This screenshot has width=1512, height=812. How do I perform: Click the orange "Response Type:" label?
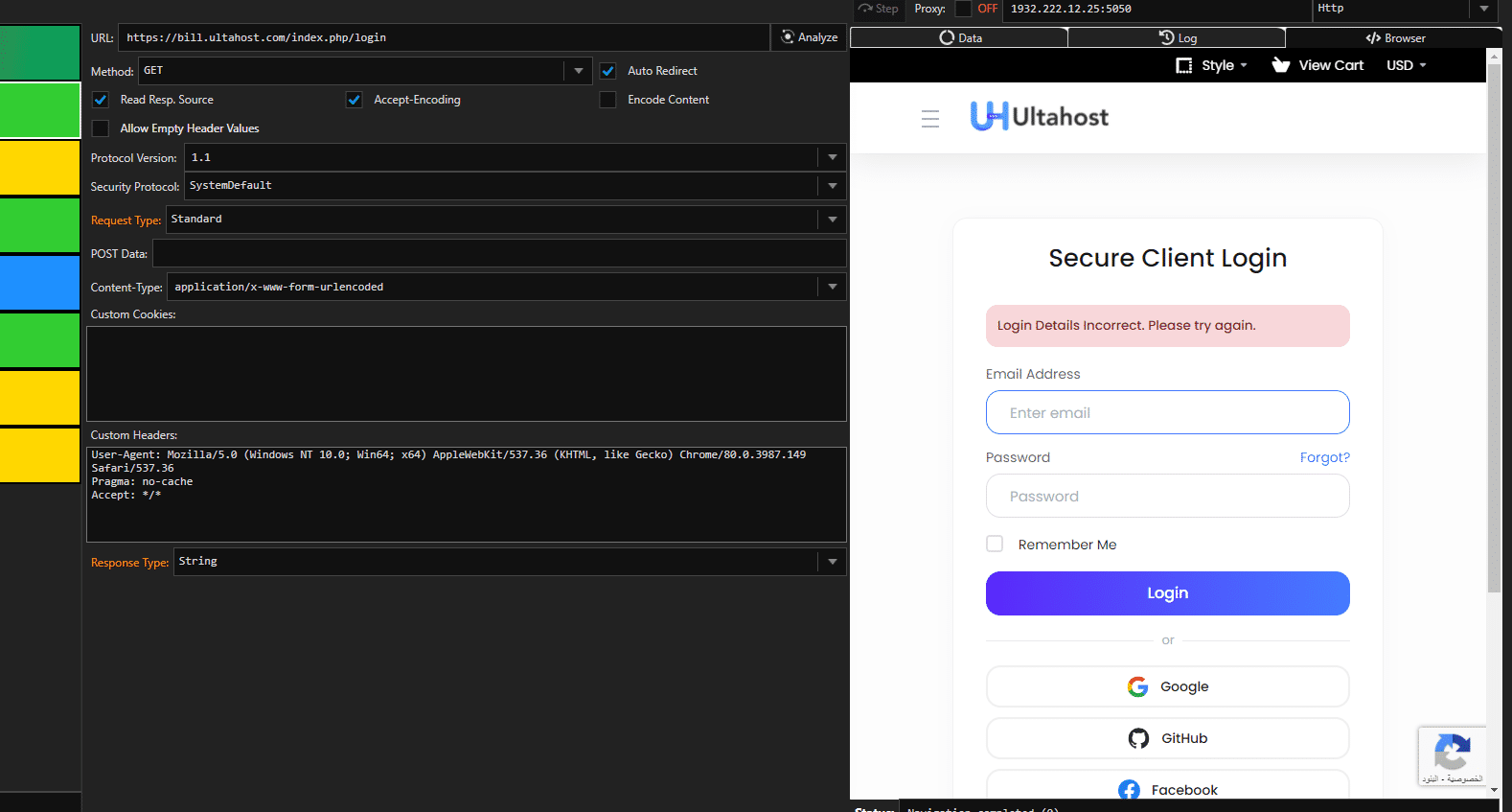click(x=129, y=563)
